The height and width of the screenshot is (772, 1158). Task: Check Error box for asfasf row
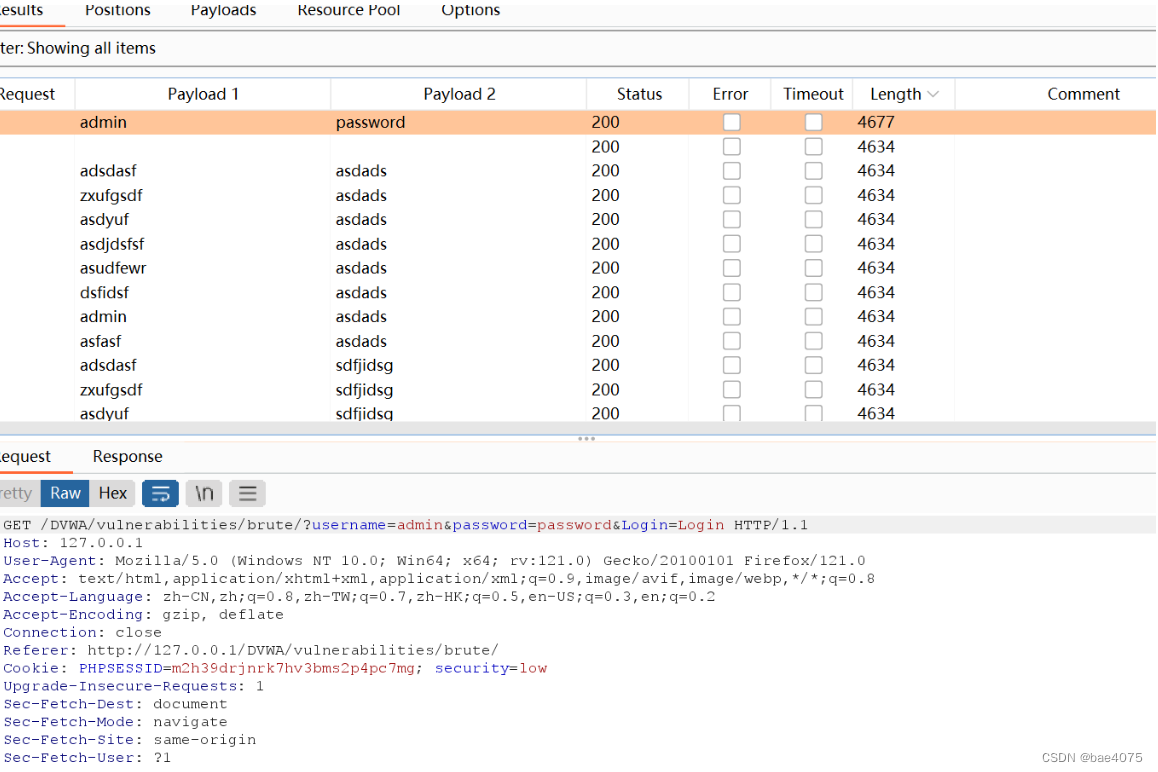pos(731,341)
